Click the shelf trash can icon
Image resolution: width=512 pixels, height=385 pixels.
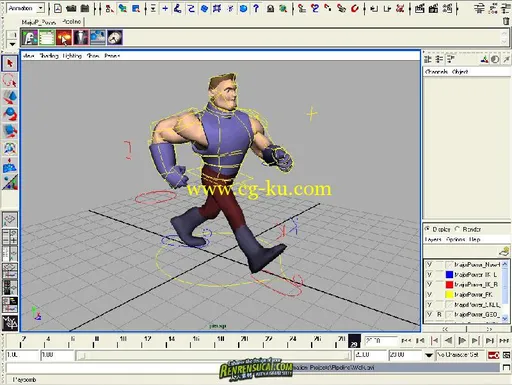pyautogui.click(x=506, y=21)
